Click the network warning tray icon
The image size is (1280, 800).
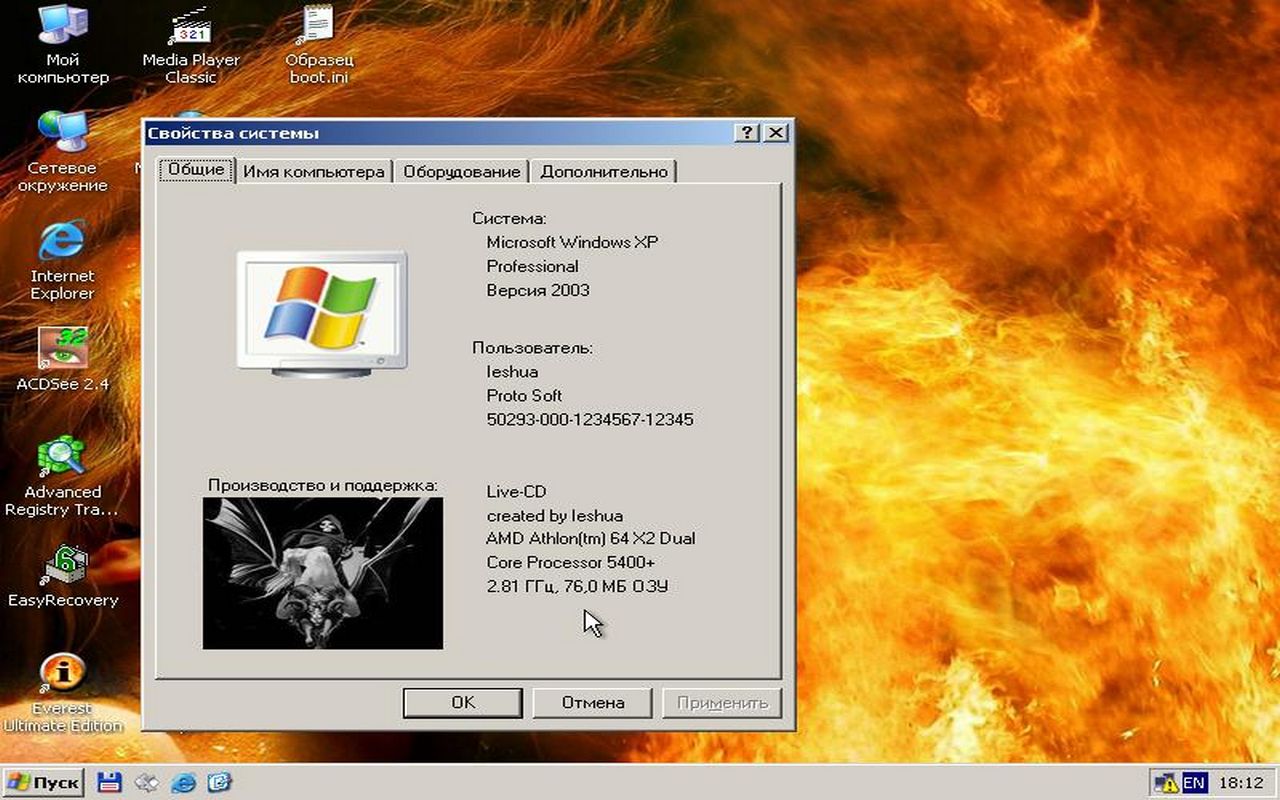1165,782
